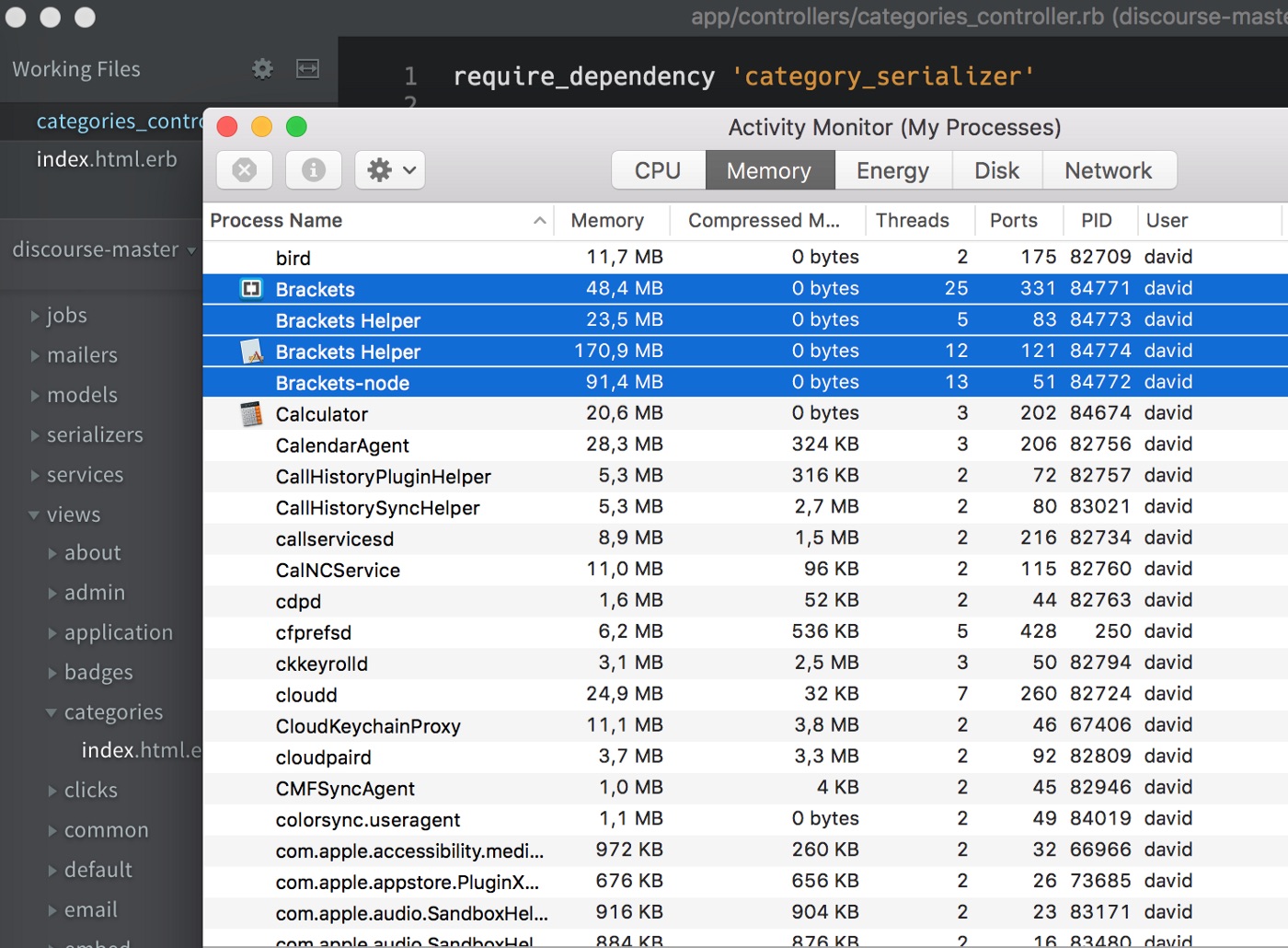Click the Calculator app icon in process list
The height and width of the screenshot is (948, 1288).
[x=251, y=414]
